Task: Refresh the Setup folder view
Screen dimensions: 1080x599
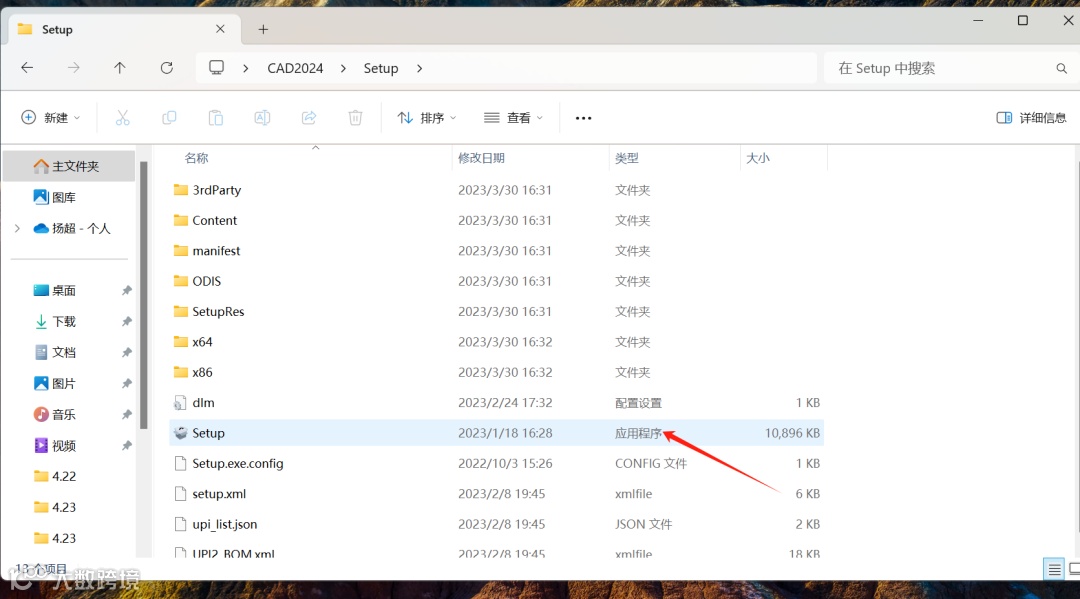Action: pyautogui.click(x=167, y=67)
